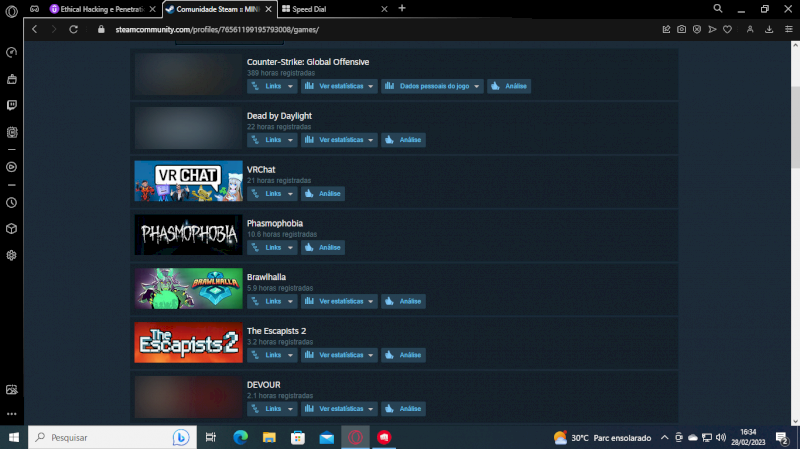Open the Brawlhalla game title link

266,277
